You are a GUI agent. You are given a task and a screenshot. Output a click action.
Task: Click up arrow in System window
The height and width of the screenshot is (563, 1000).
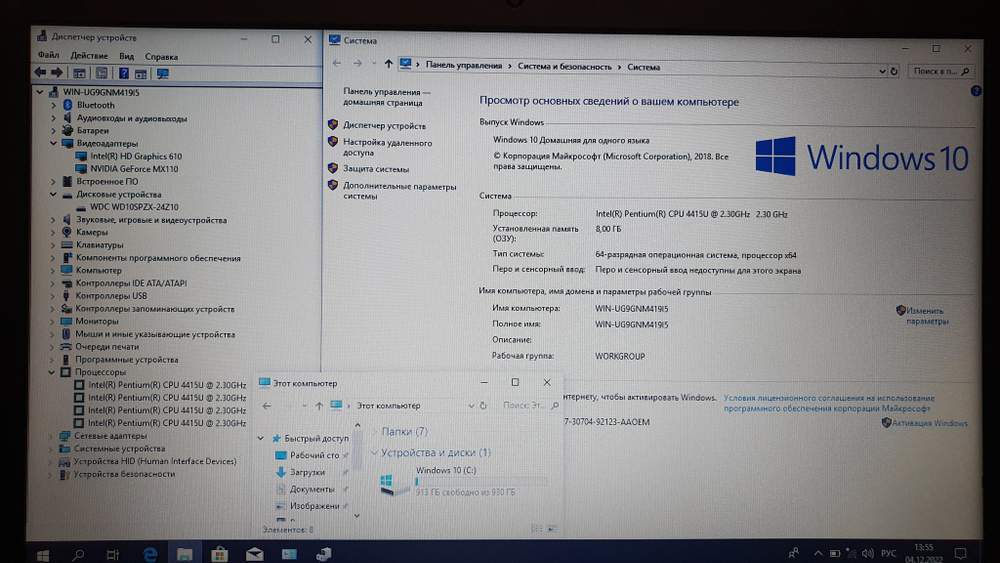pos(388,64)
